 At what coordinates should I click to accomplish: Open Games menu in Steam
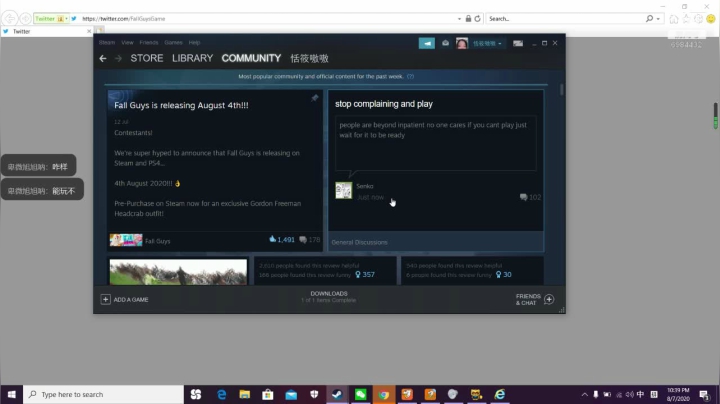coord(173,43)
